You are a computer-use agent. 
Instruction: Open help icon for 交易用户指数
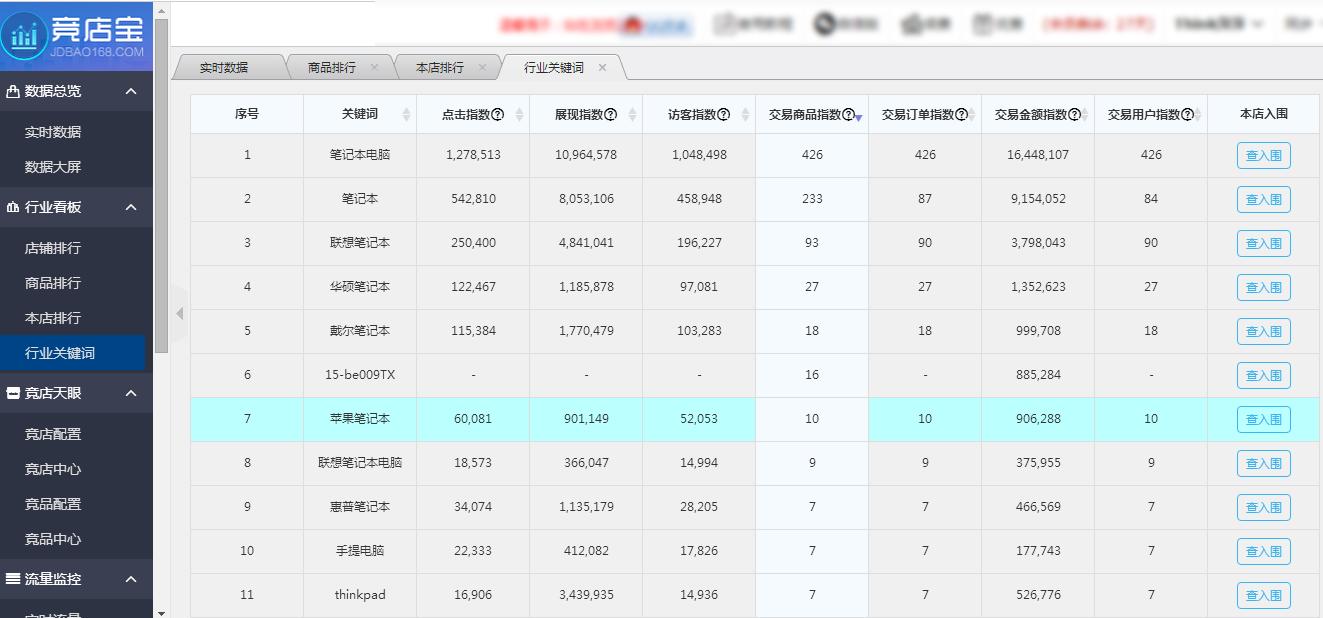pyautogui.click(x=1187, y=115)
